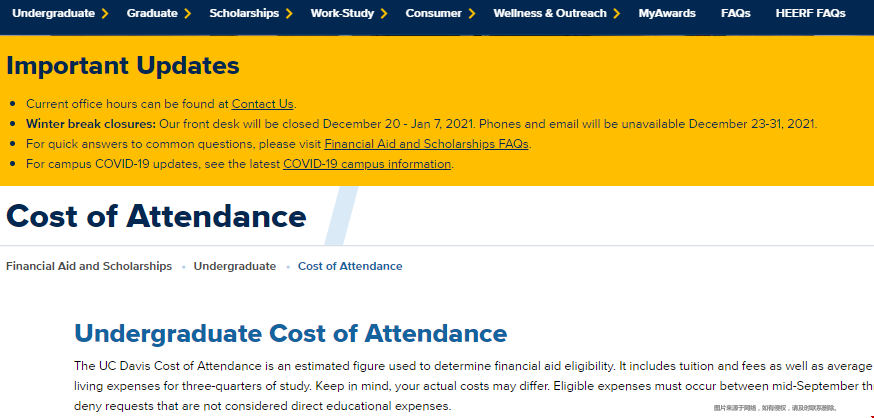Viewport: 874px width, 418px height.
Task: Open the Graduate nav item
Action: point(152,13)
